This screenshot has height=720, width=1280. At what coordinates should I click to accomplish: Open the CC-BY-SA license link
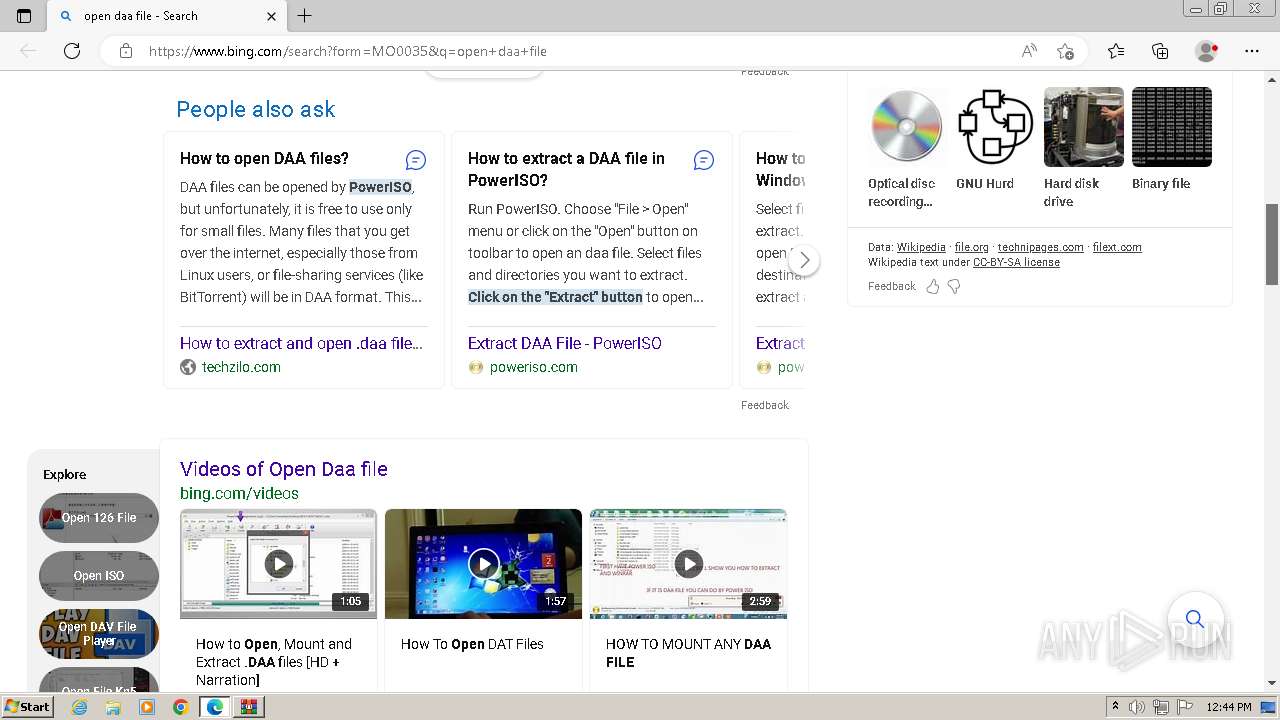tap(1016, 262)
